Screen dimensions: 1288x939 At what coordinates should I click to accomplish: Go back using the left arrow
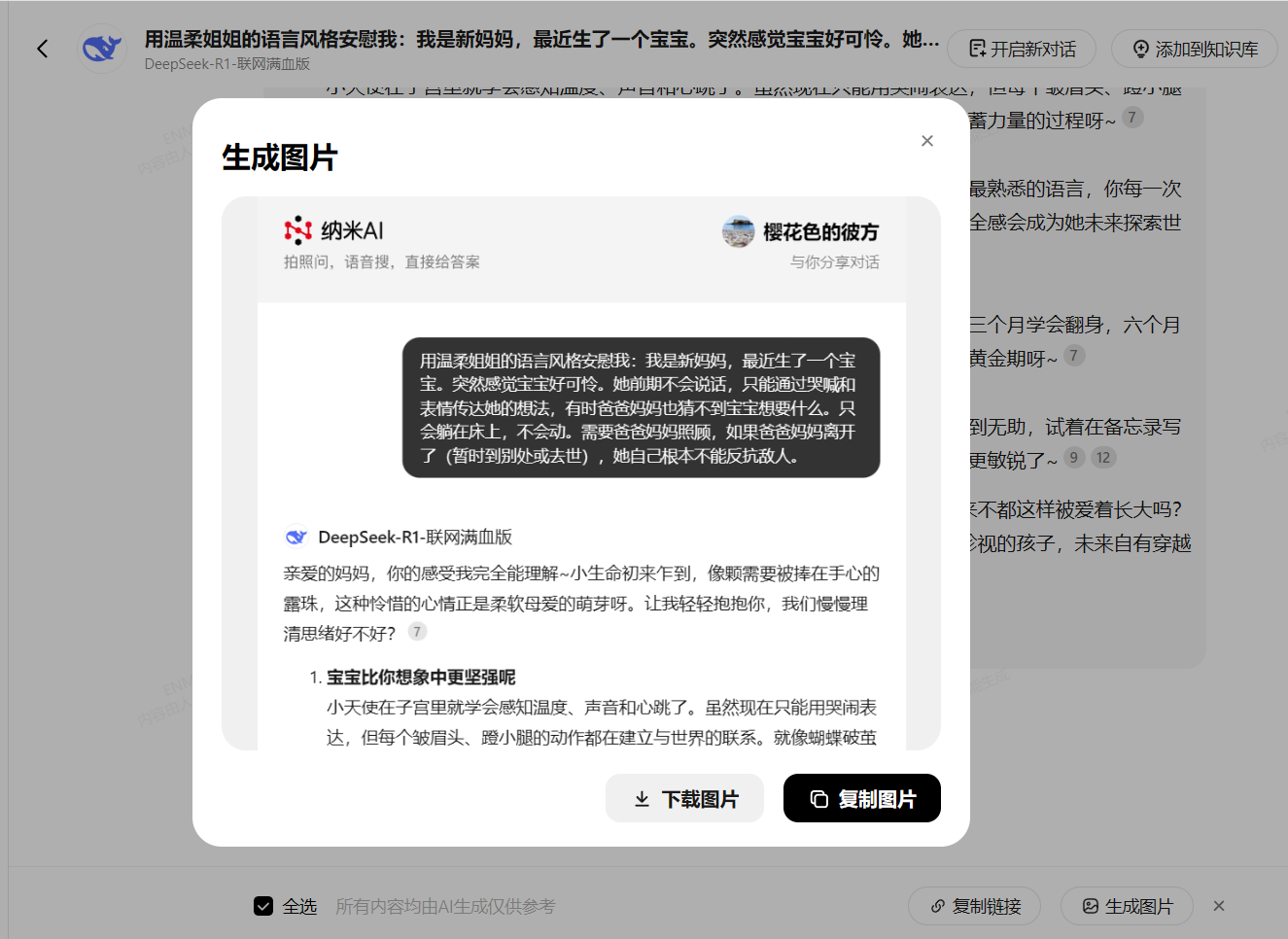[x=42, y=49]
